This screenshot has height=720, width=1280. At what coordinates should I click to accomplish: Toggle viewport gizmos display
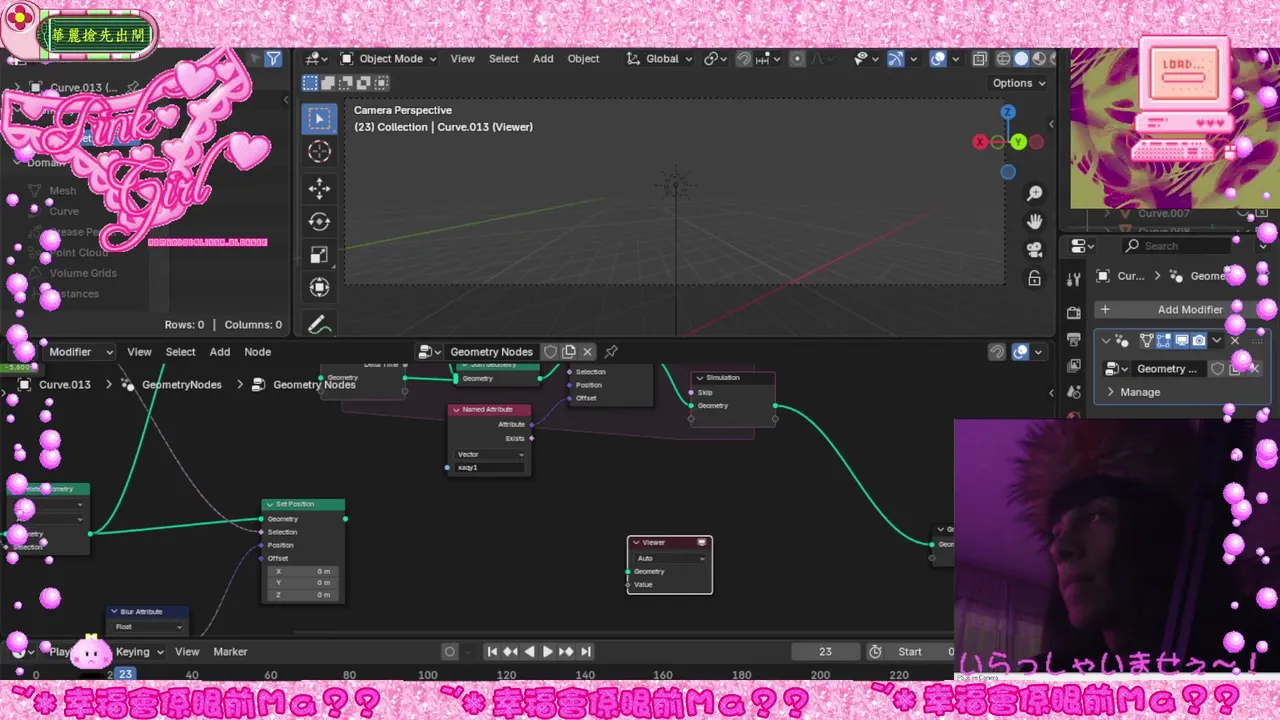pos(896,59)
